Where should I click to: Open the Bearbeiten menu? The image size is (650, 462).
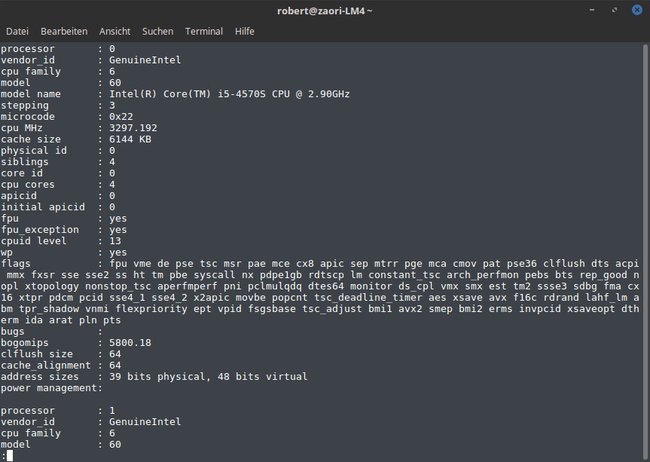point(64,31)
